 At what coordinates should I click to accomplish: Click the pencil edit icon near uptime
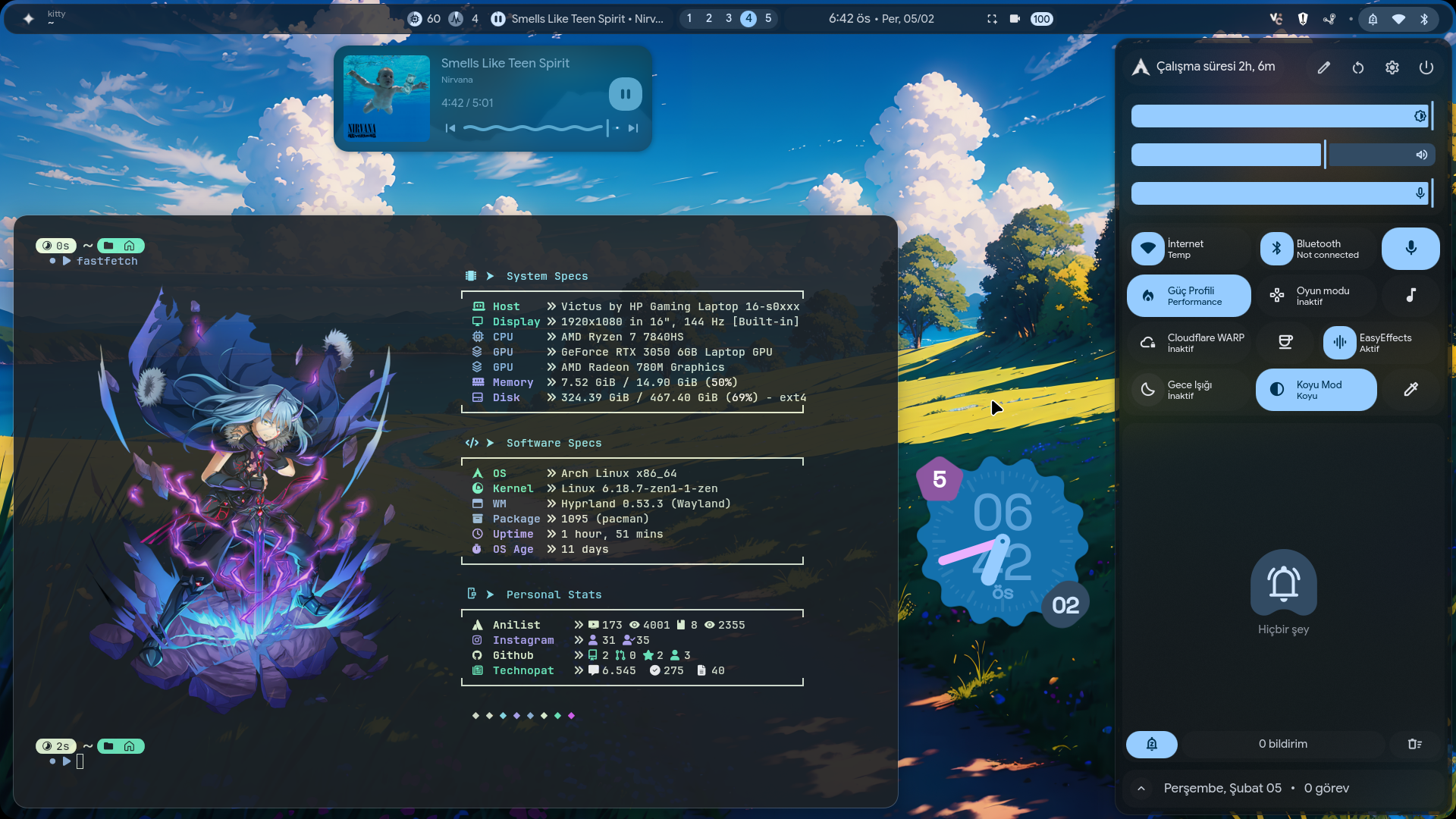click(1324, 67)
